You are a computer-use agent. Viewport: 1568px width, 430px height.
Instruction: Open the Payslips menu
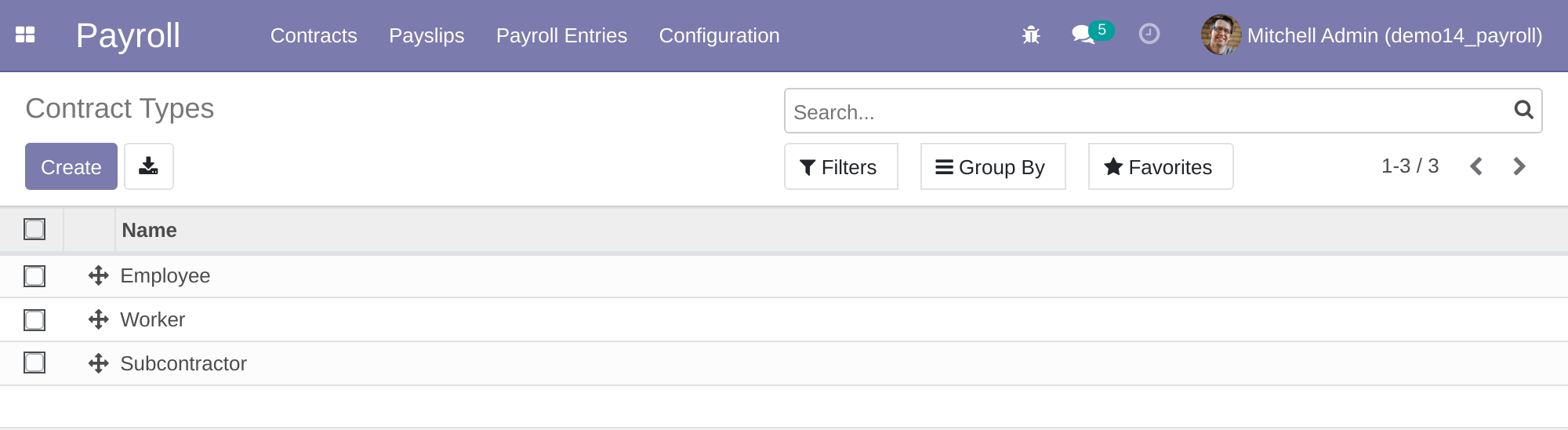pyautogui.click(x=426, y=36)
